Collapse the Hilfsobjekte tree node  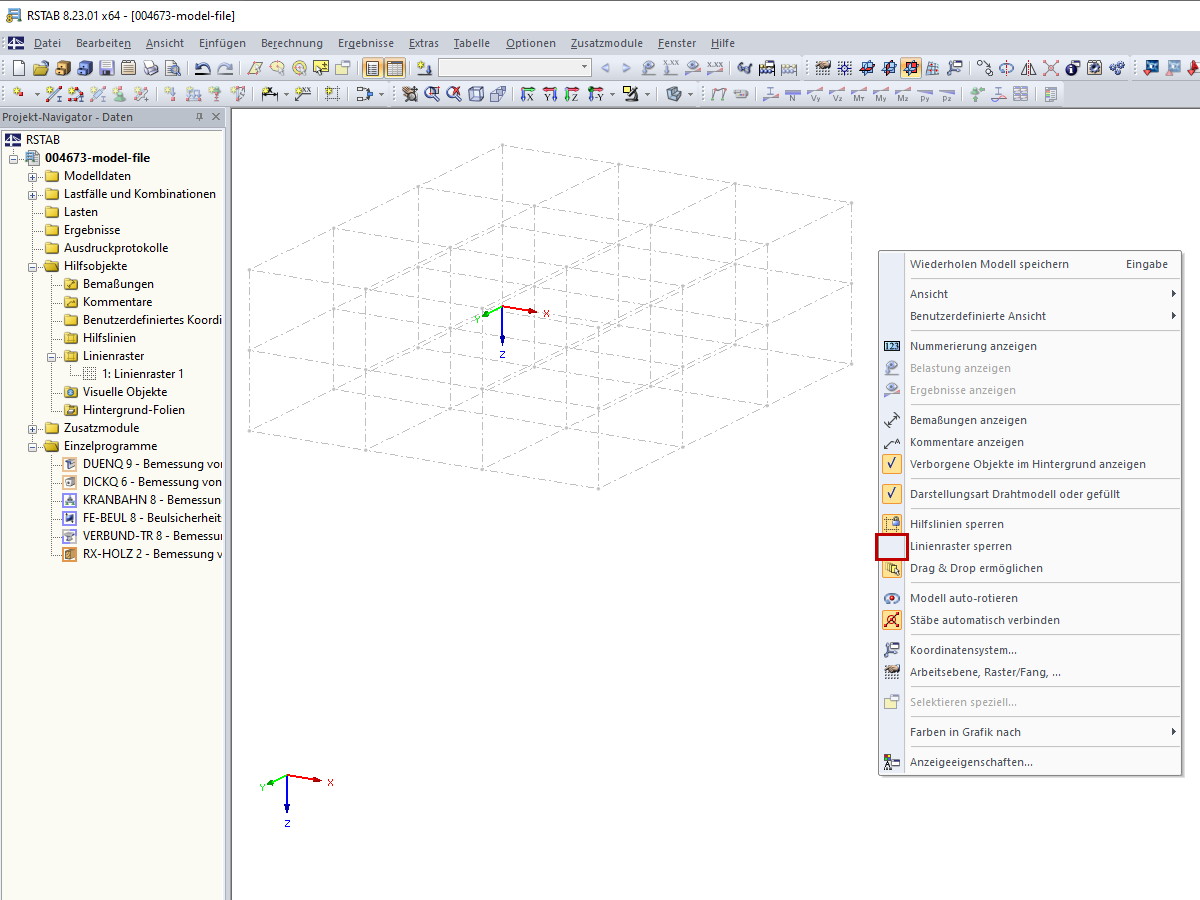point(33,266)
